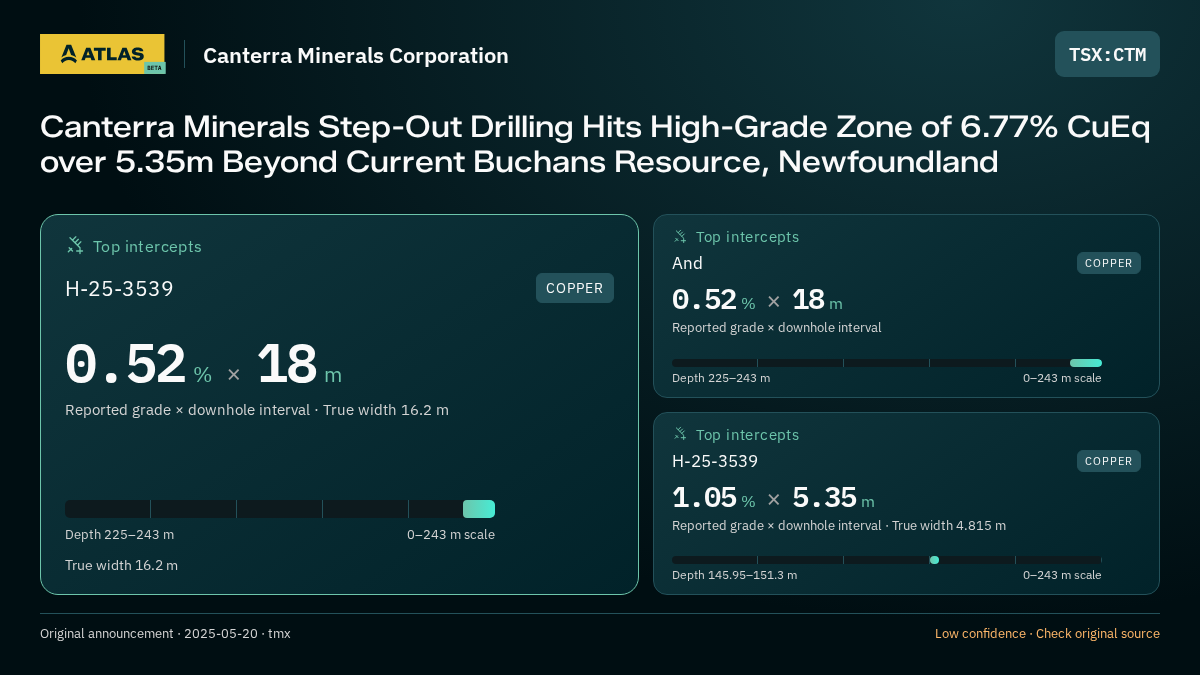Click 'Depth 225–243 m' in large card
Viewport: 1200px width, 675px height.
click(x=119, y=534)
